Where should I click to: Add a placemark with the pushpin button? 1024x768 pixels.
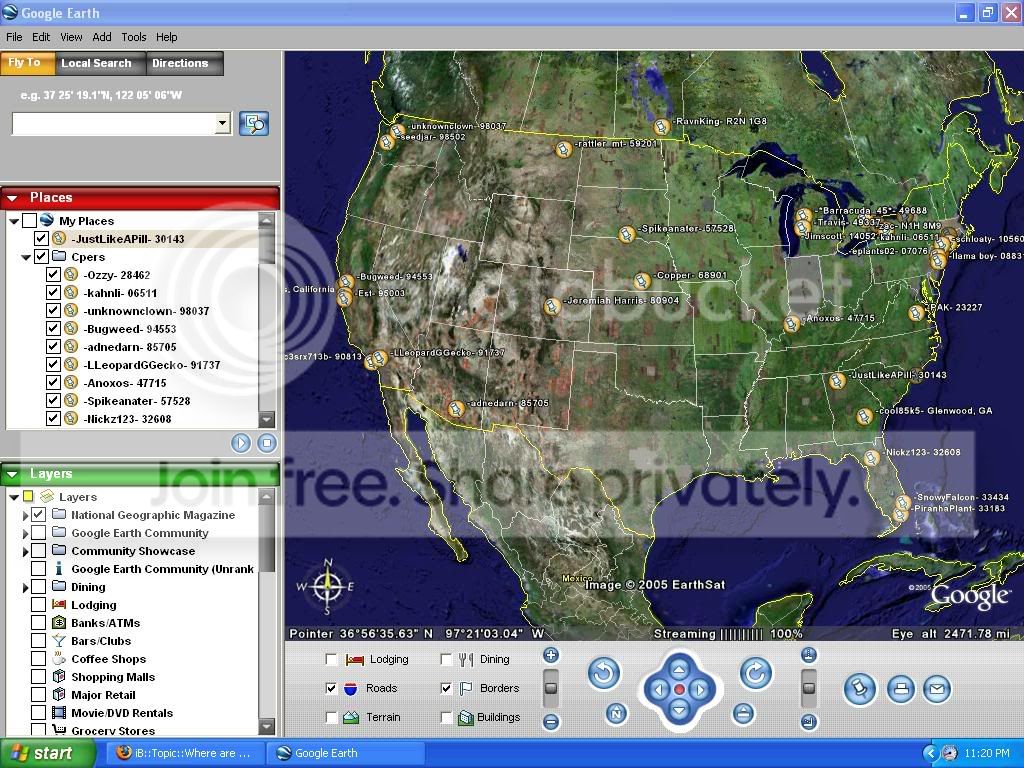pyautogui.click(x=859, y=689)
